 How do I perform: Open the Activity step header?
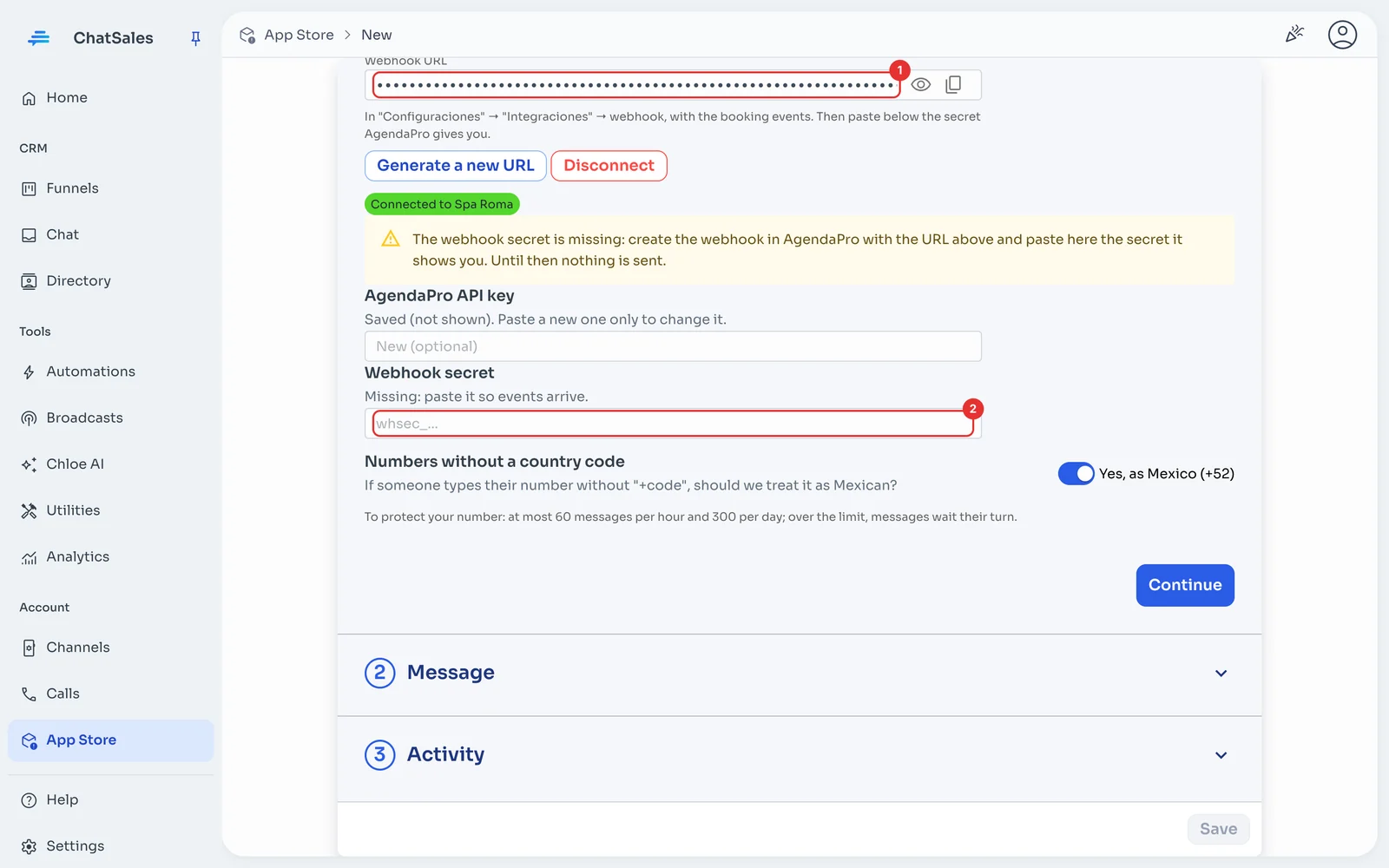799,755
